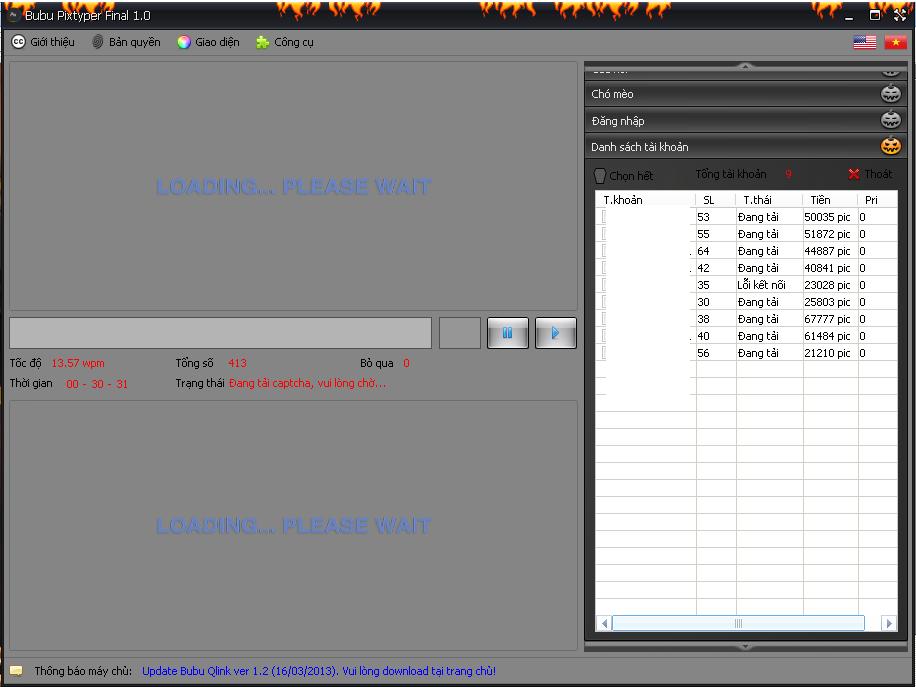Screen dimensions: 916x687
Task: Click the account list right scroll arrow
Action: click(x=889, y=623)
